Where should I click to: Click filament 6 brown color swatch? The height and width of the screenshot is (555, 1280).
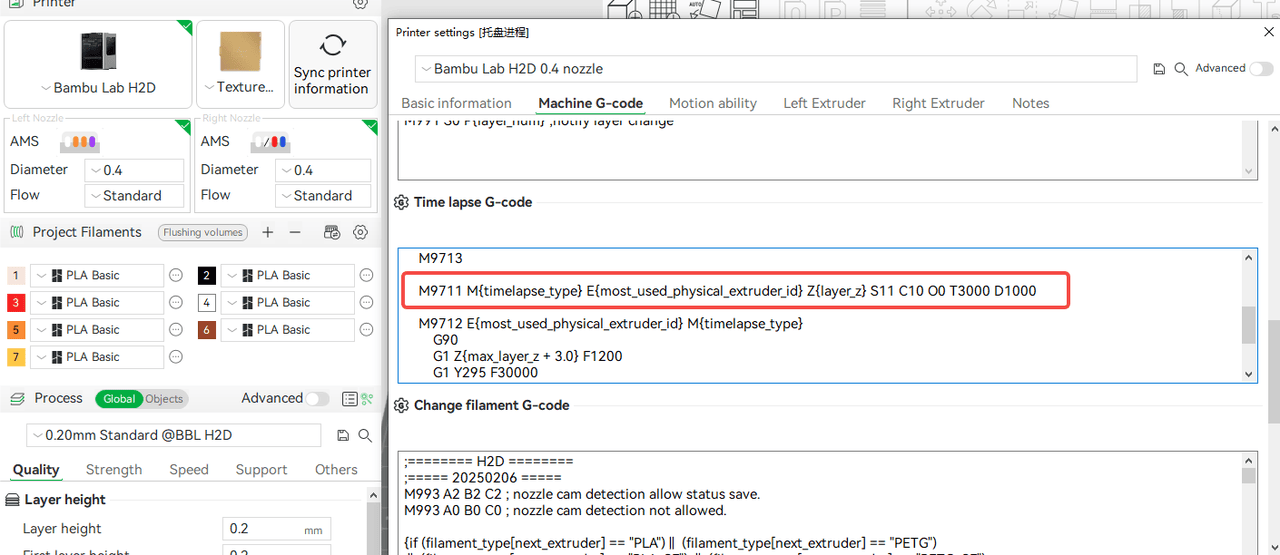click(207, 329)
